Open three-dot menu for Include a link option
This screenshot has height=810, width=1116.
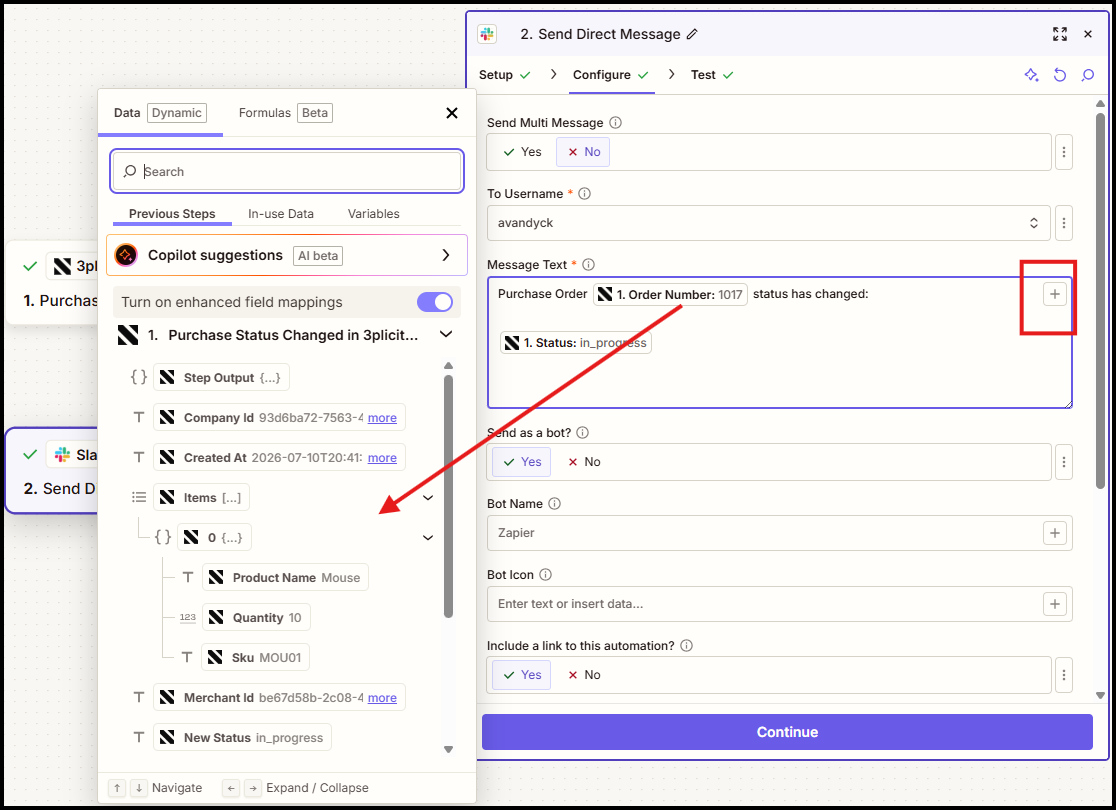(x=1064, y=675)
